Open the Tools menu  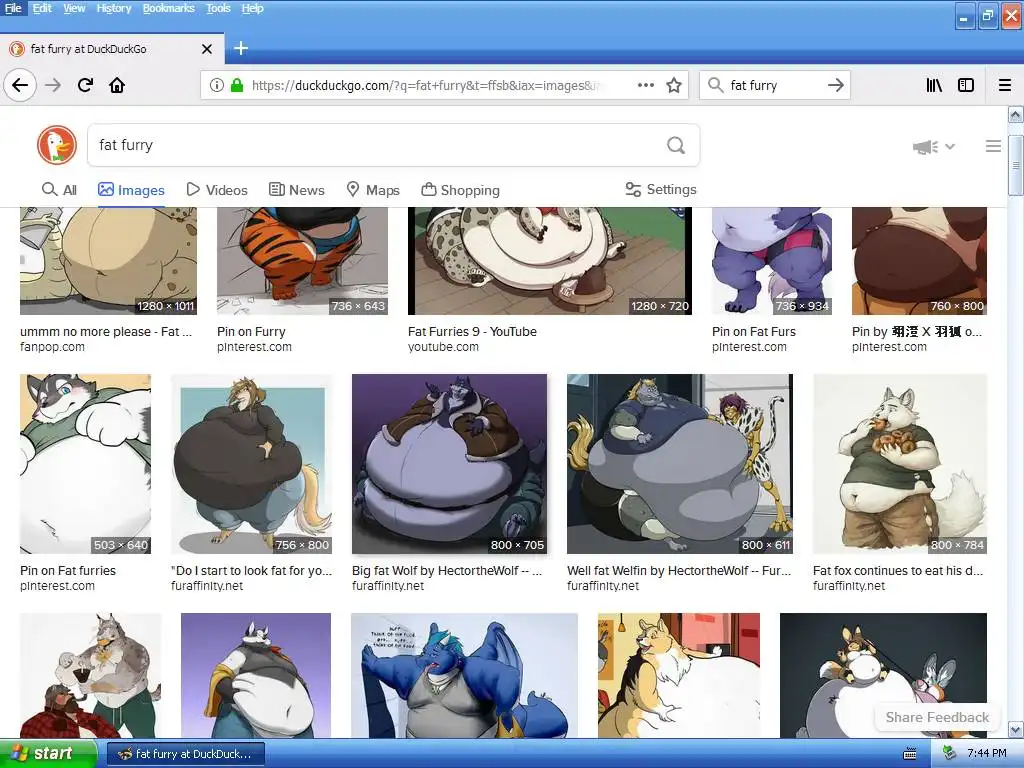[218, 8]
